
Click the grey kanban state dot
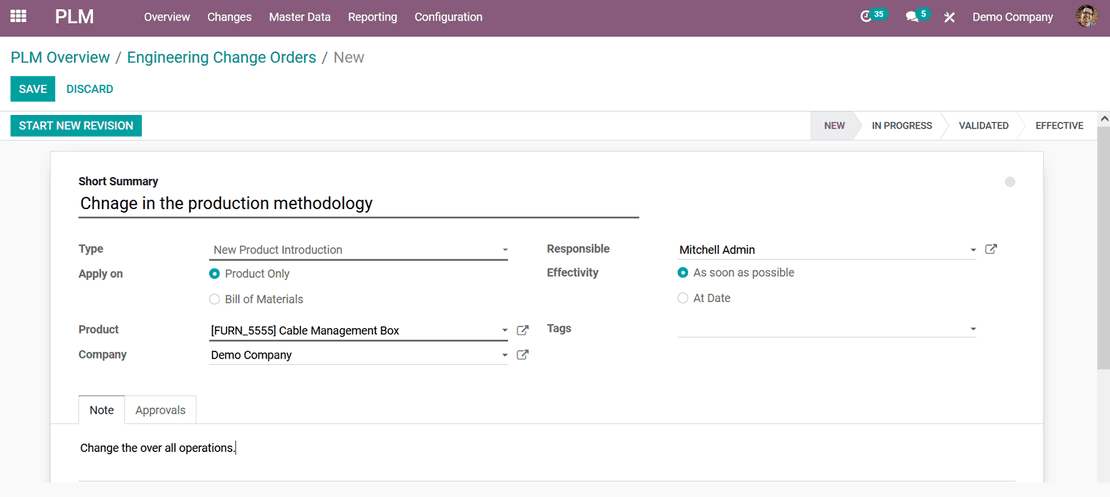click(1010, 182)
